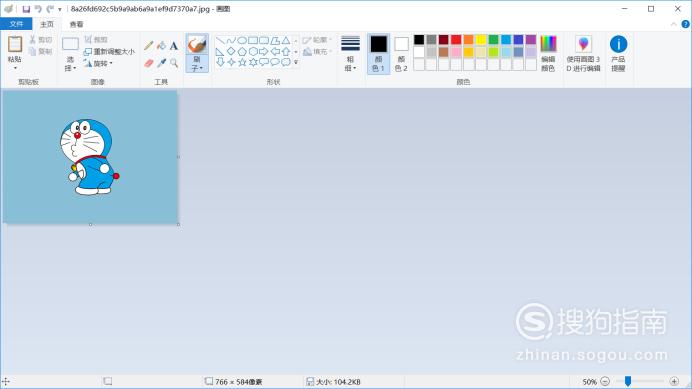This screenshot has width=692, height=389.
Task: Open Customize Quick Access Toolbar arrow
Action: (60, 9)
